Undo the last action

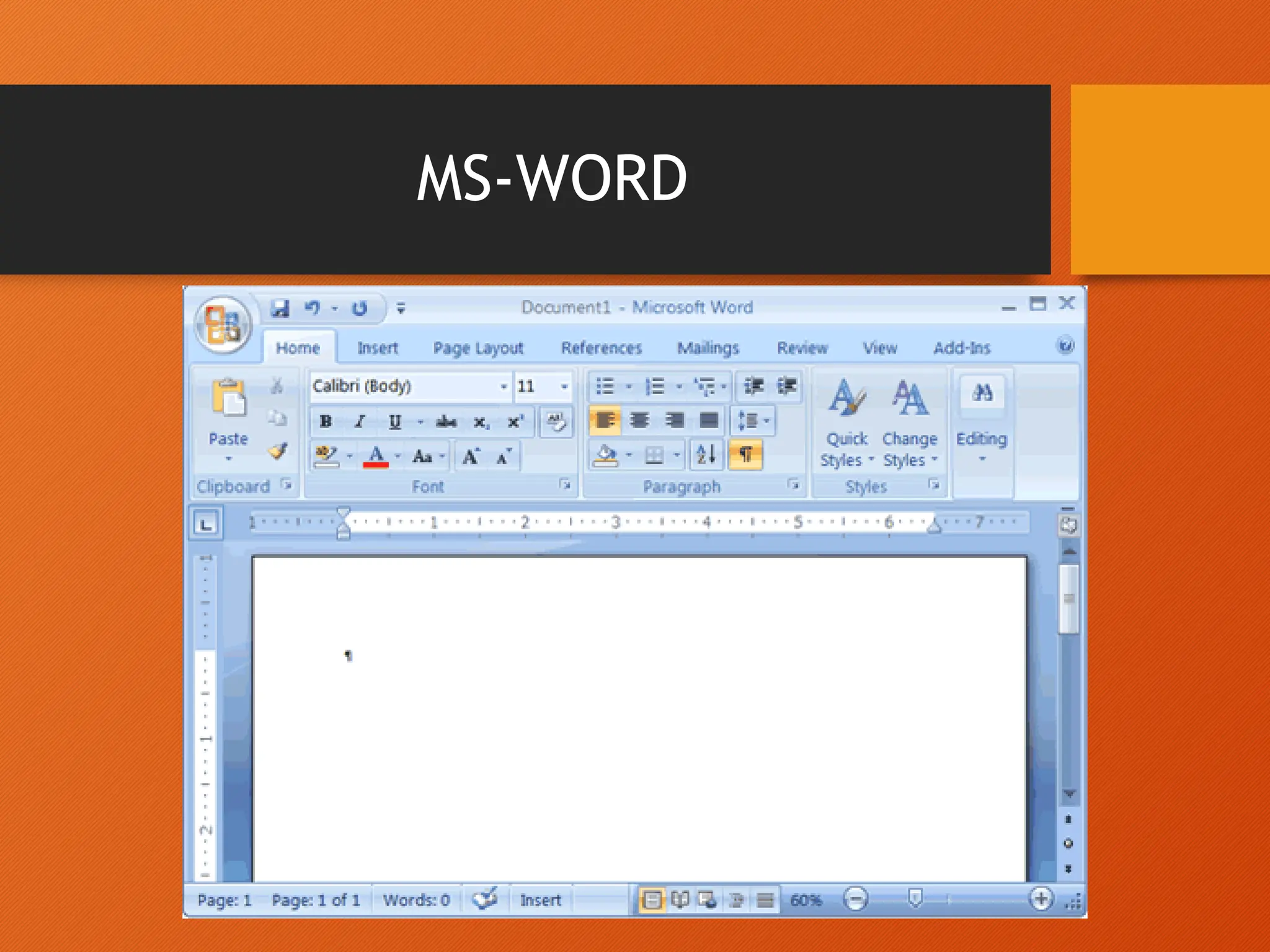(x=312, y=308)
